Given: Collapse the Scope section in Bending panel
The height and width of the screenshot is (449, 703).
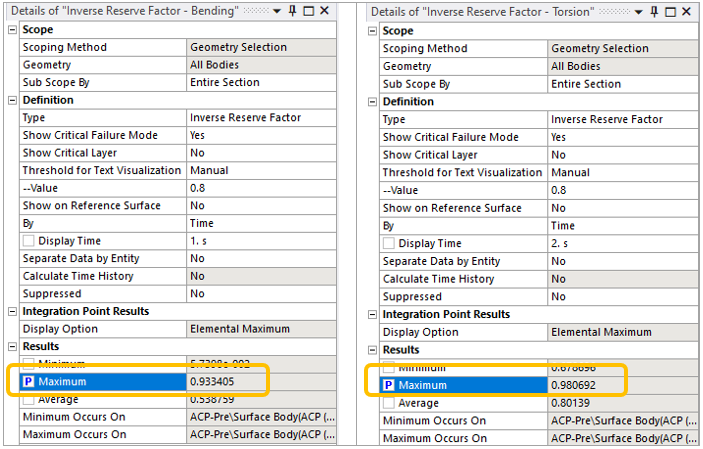Looking at the screenshot, I should click(x=12, y=30).
